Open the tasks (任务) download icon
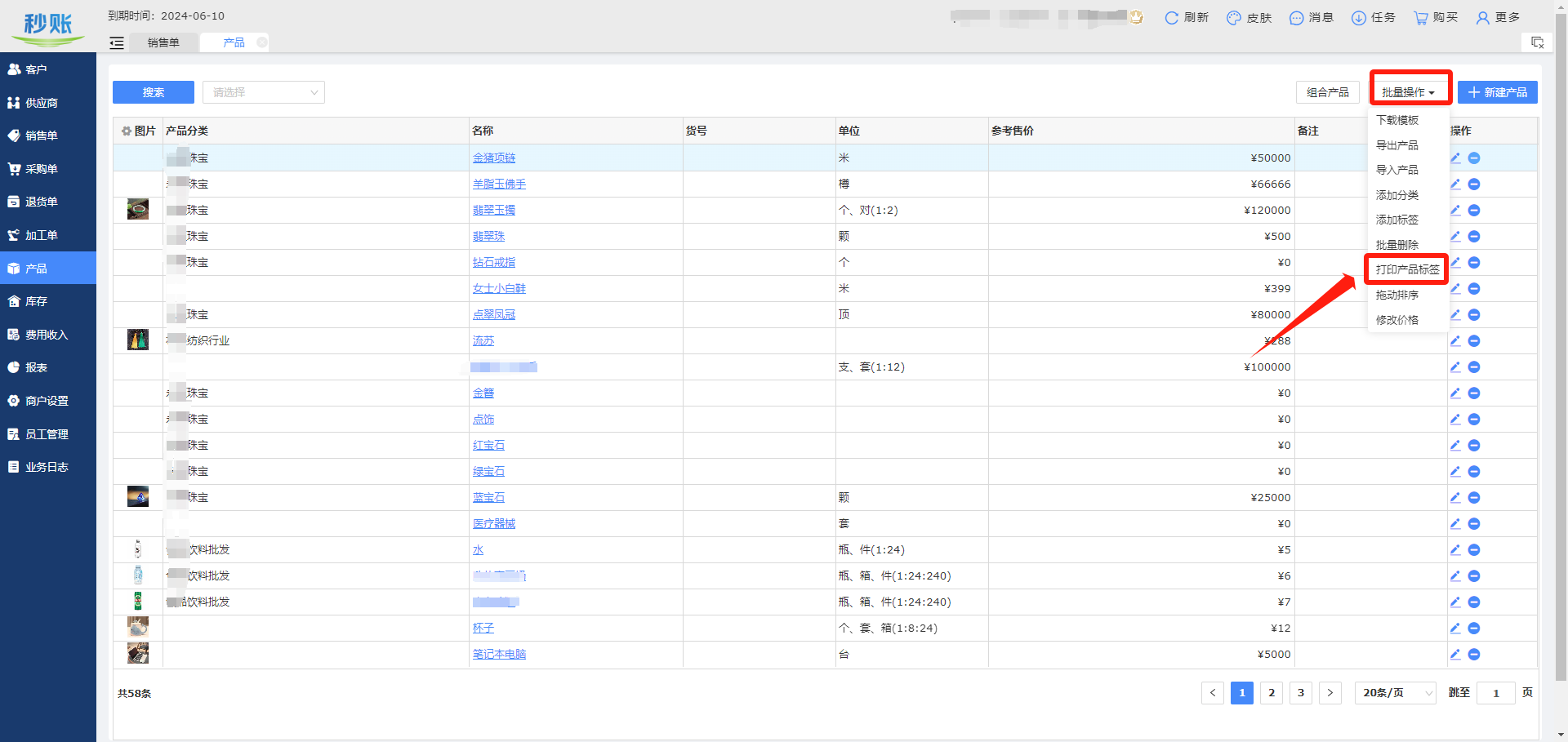Viewport: 1568px width, 742px height. click(x=1358, y=18)
